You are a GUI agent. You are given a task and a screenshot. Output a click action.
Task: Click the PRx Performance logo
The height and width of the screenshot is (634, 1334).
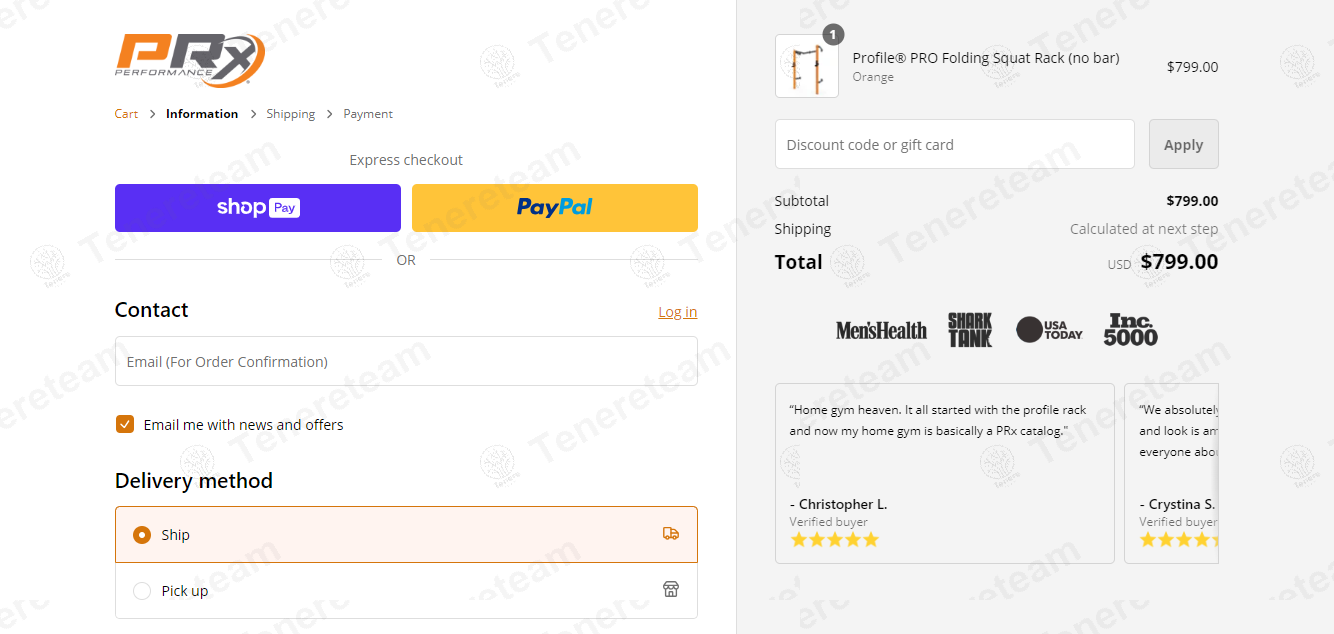pyautogui.click(x=190, y=60)
